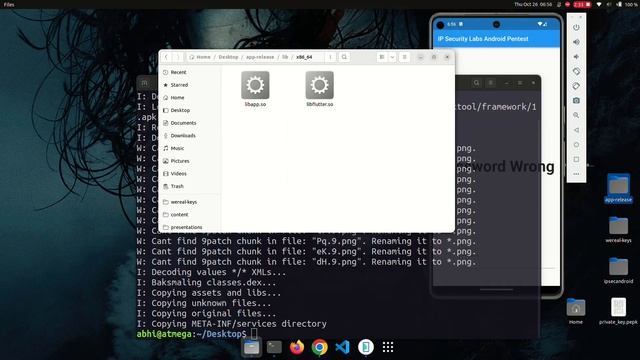This screenshot has height=360, width=640.
Task: Go forward in Files window
Action: [178, 57]
